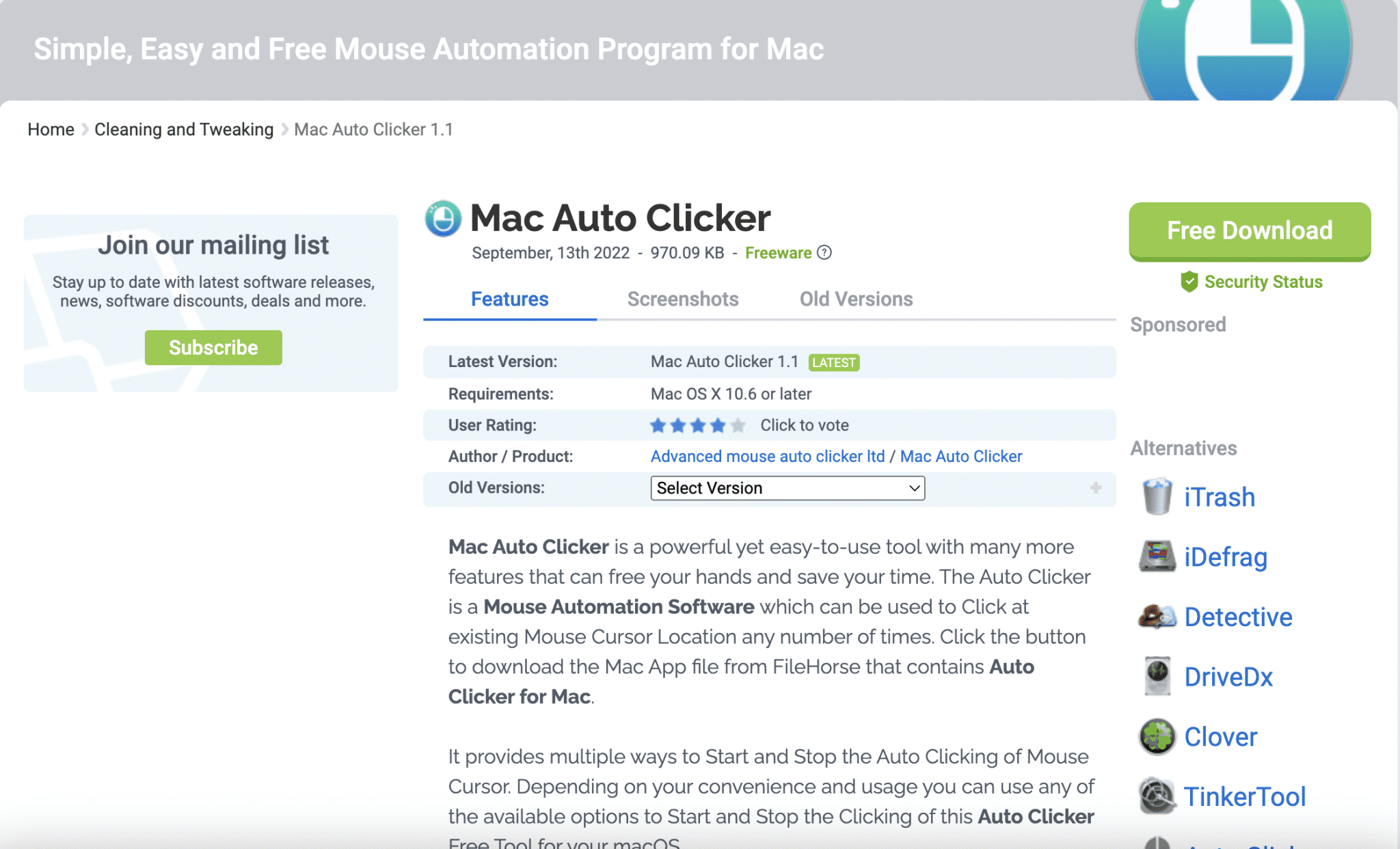
Task: Rate the app by clicking the fourth star
Action: [718, 424]
